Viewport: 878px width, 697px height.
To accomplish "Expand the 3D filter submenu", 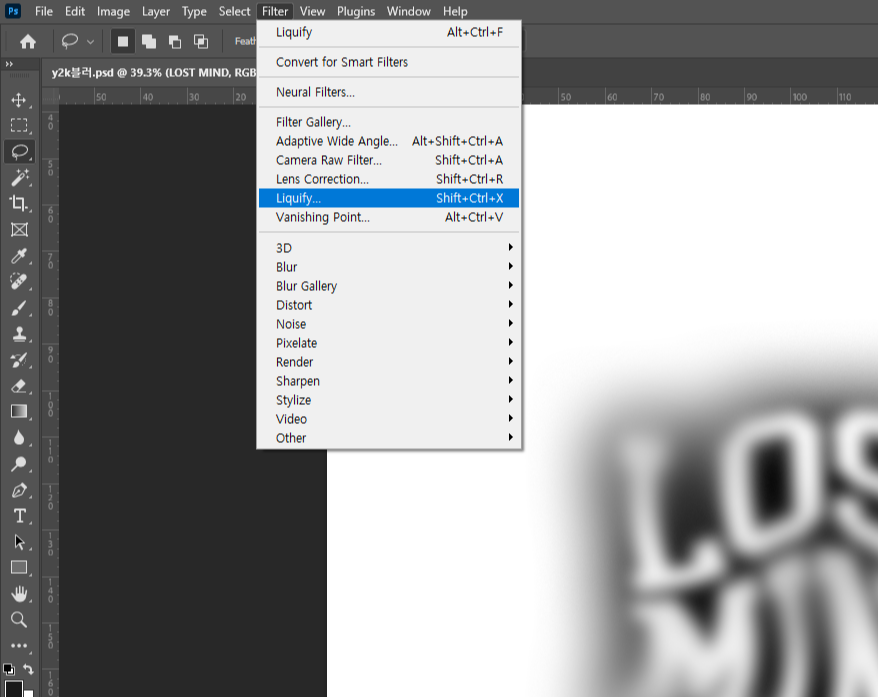I will coord(389,248).
